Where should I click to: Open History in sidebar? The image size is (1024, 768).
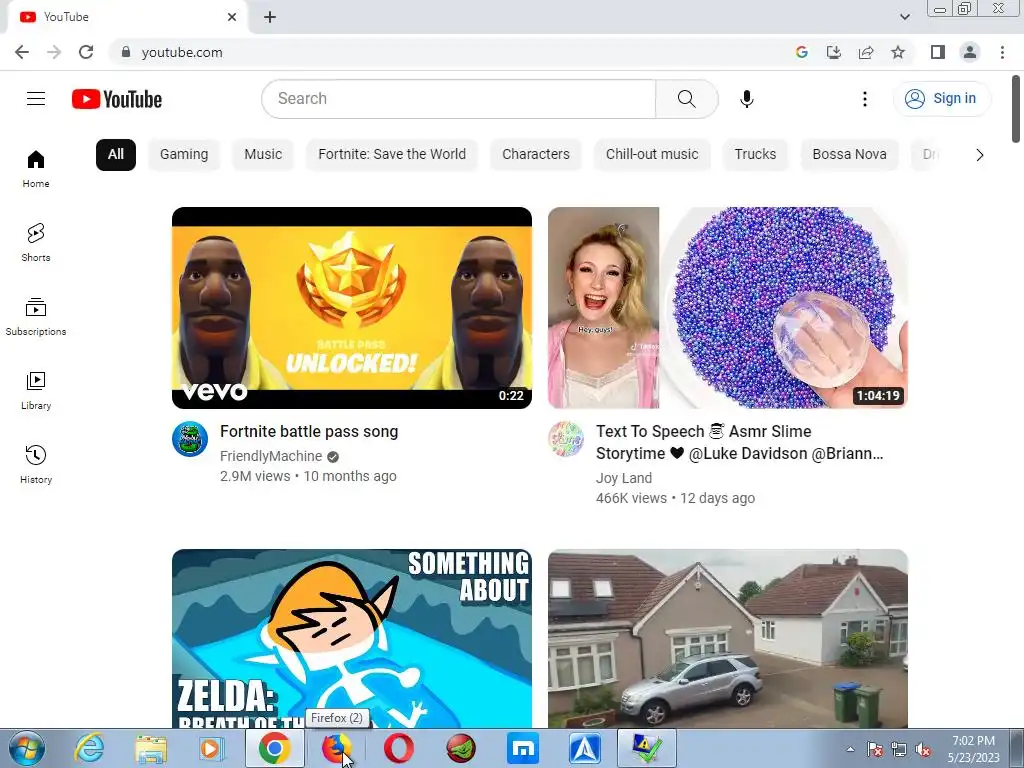point(36,464)
